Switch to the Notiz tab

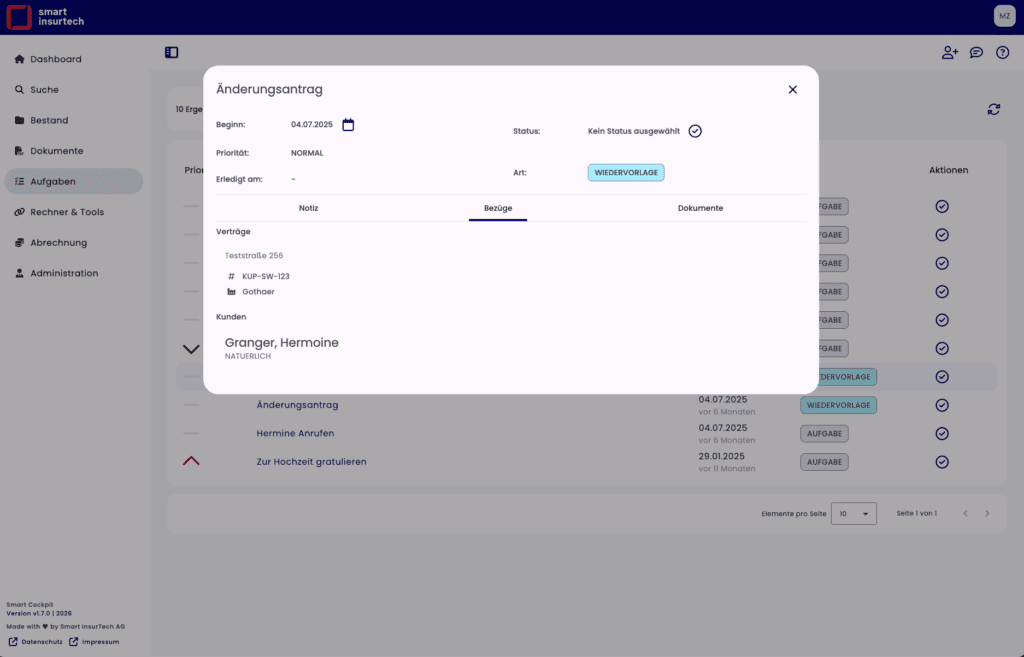pyautogui.click(x=308, y=208)
